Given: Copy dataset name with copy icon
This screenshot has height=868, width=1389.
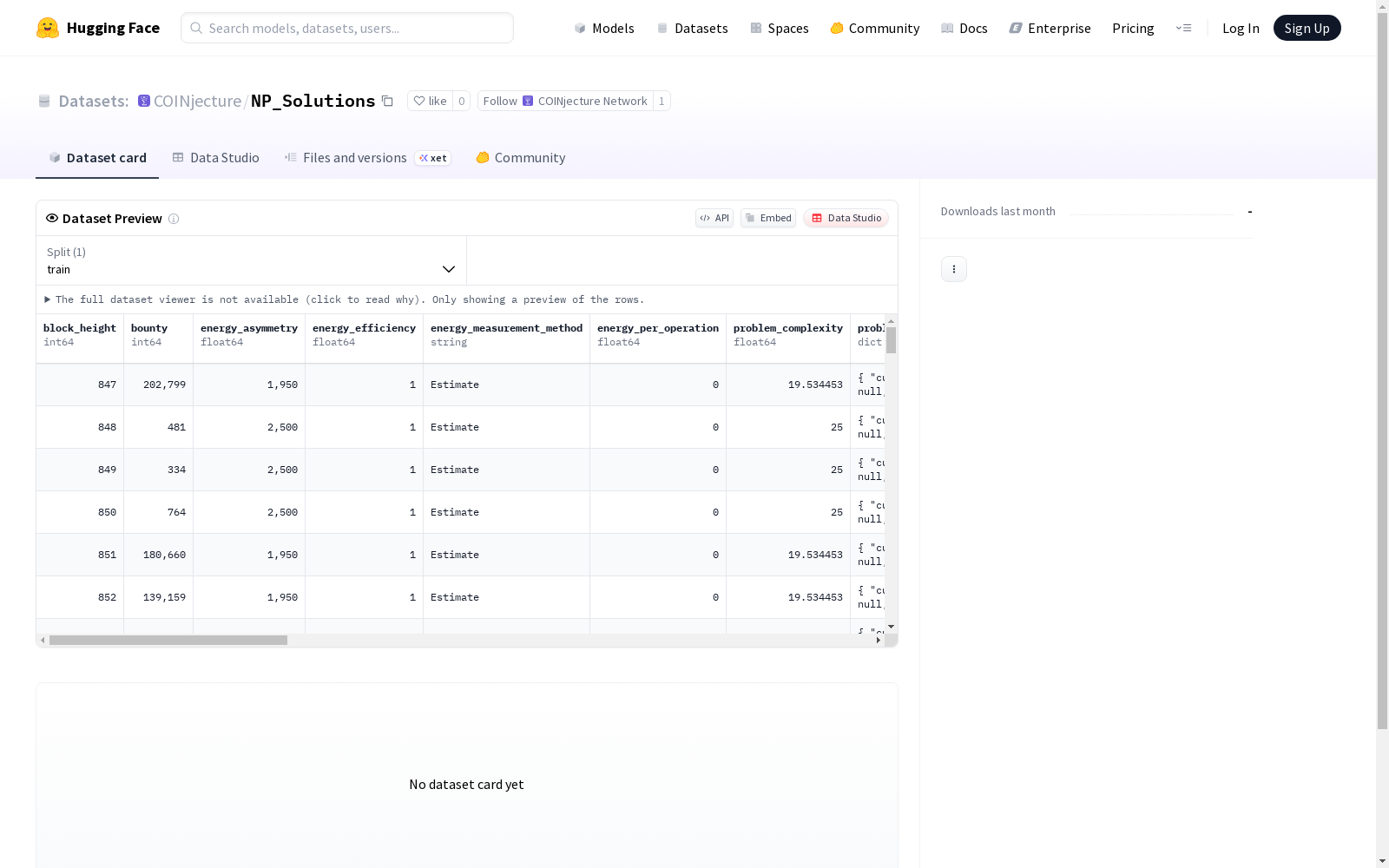Looking at the screenshot, I should (388, 102).
